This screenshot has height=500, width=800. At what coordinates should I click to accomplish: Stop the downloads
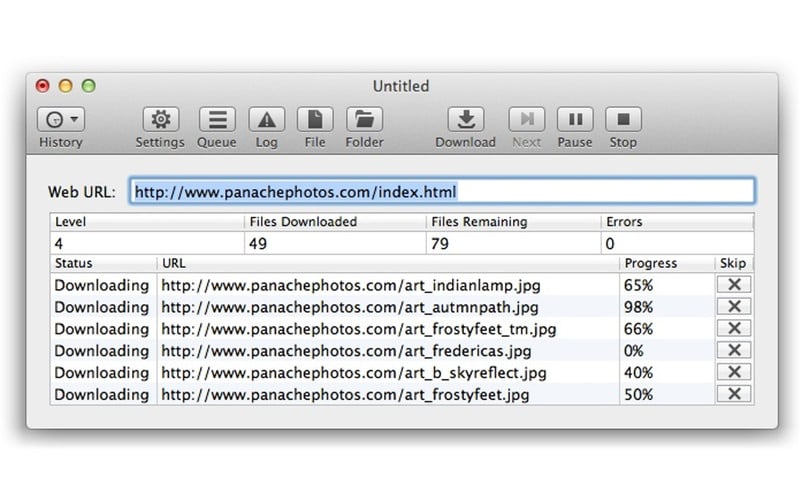[x=623, y=119]
